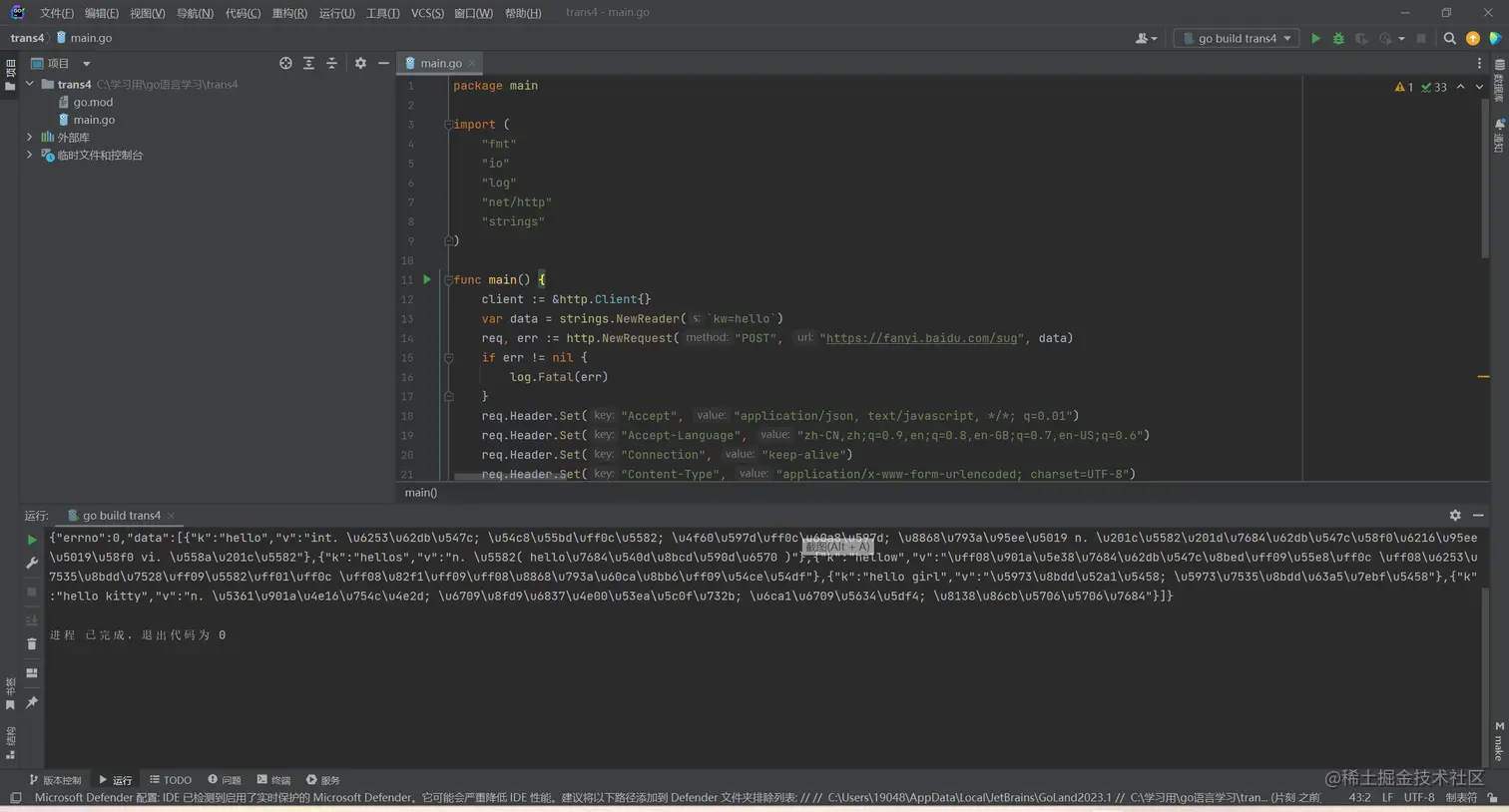
Task: Click the yellow warning marker on editor stripe
Action: coord(1483,377)
